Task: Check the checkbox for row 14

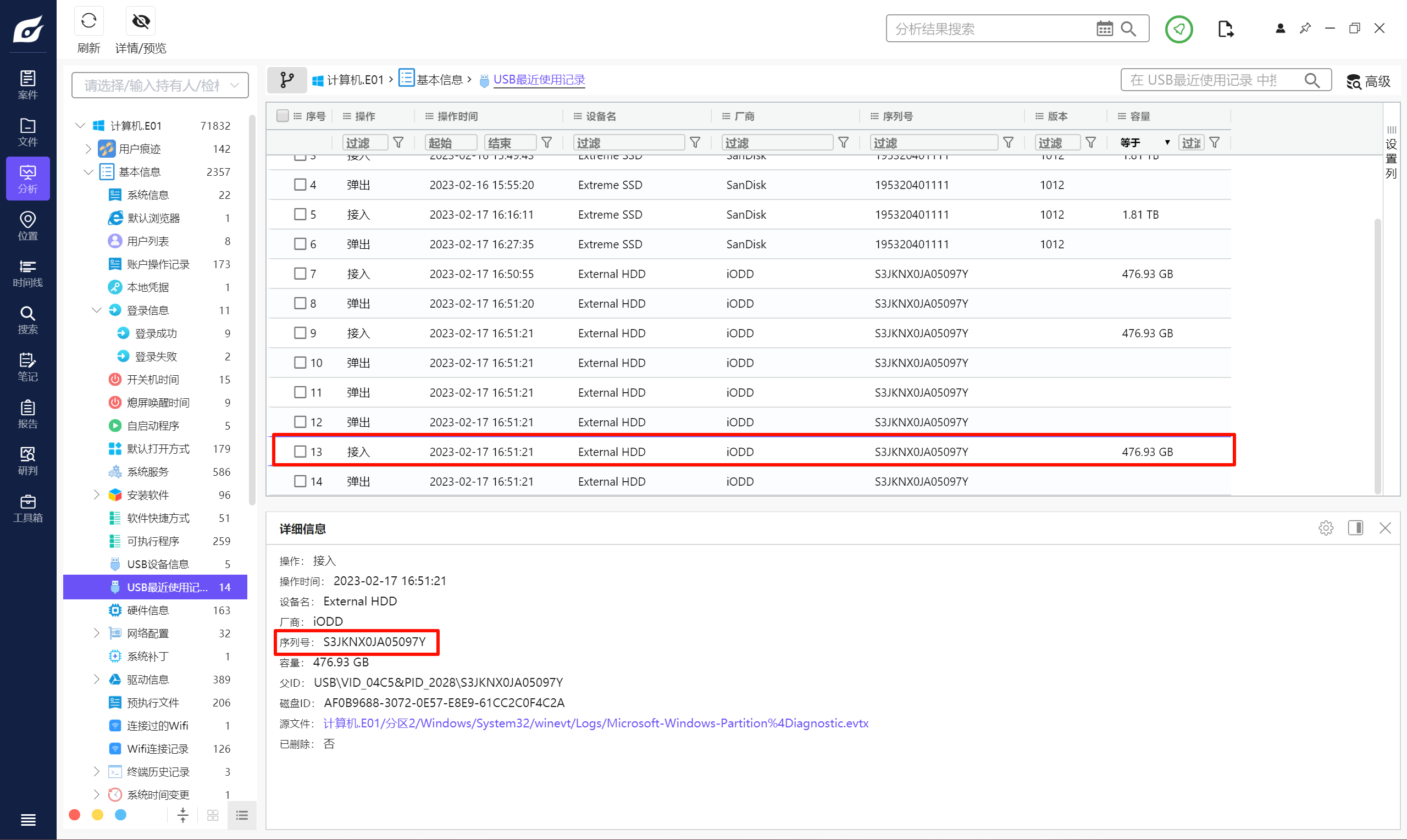Action: [x=300, y=481]
